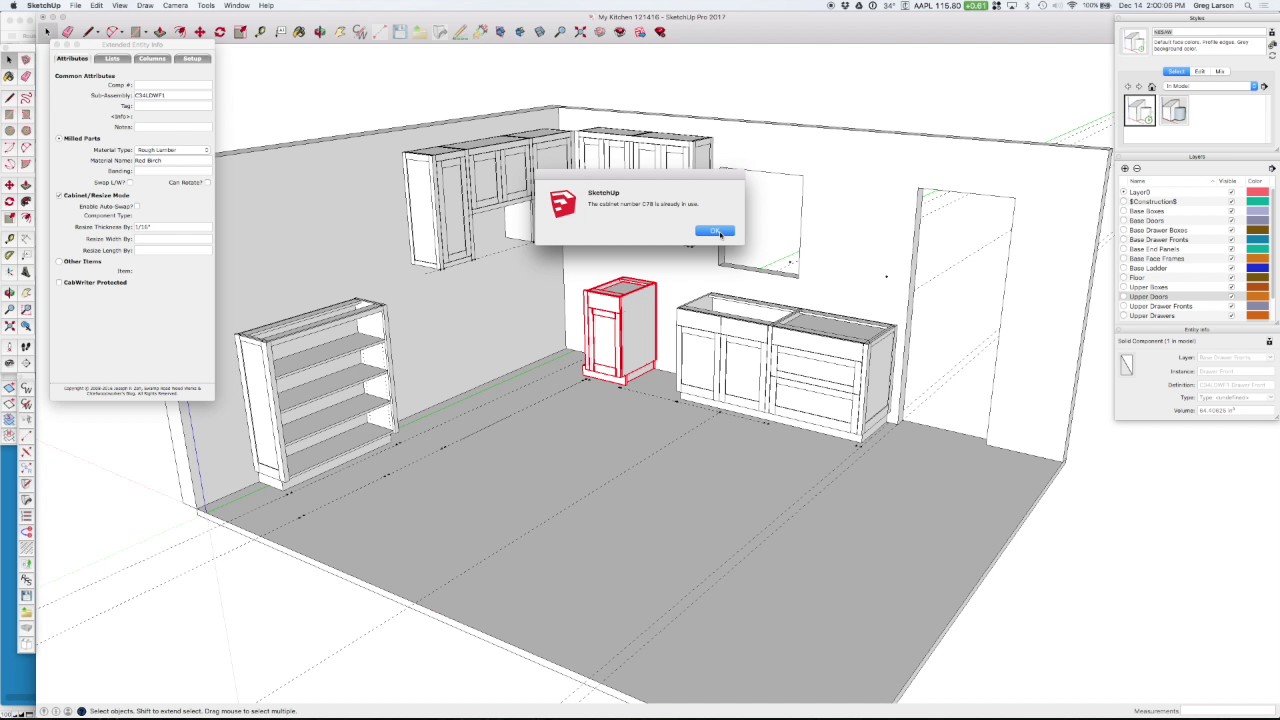Viewport: 1280px width, 720px height.
Task: Select the Other Items radio button
Action: pos(59,261)
